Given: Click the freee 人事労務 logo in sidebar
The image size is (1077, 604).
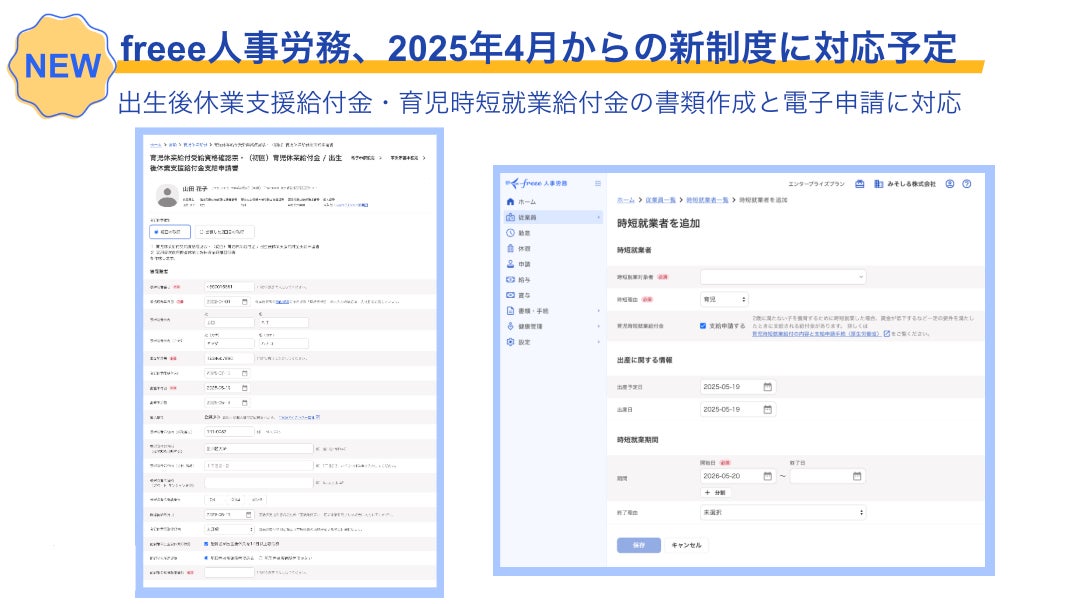Looking at the screenshot, I should click(536, 183).
